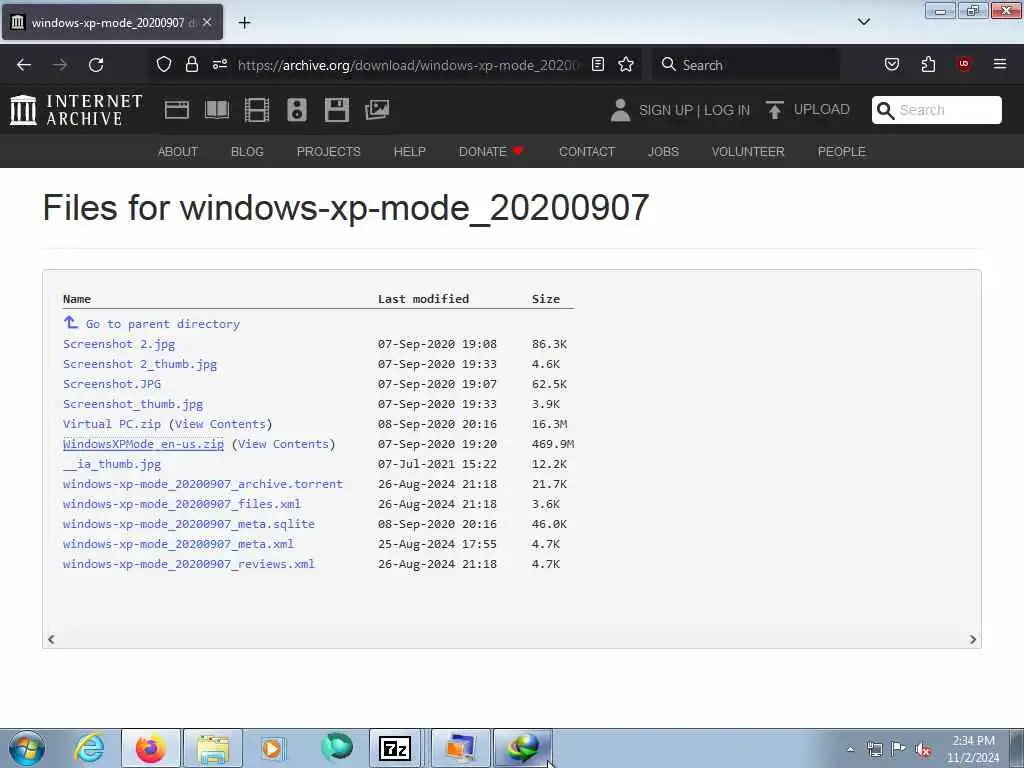Open Screenshot.JPG file link

(112, 384)
